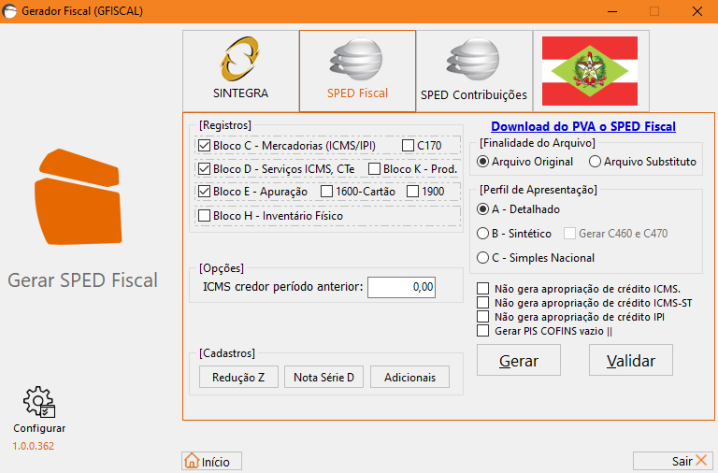Switch to SPED Contribuições tab
The width and height of the screenshot is (718, 473).
474,71
